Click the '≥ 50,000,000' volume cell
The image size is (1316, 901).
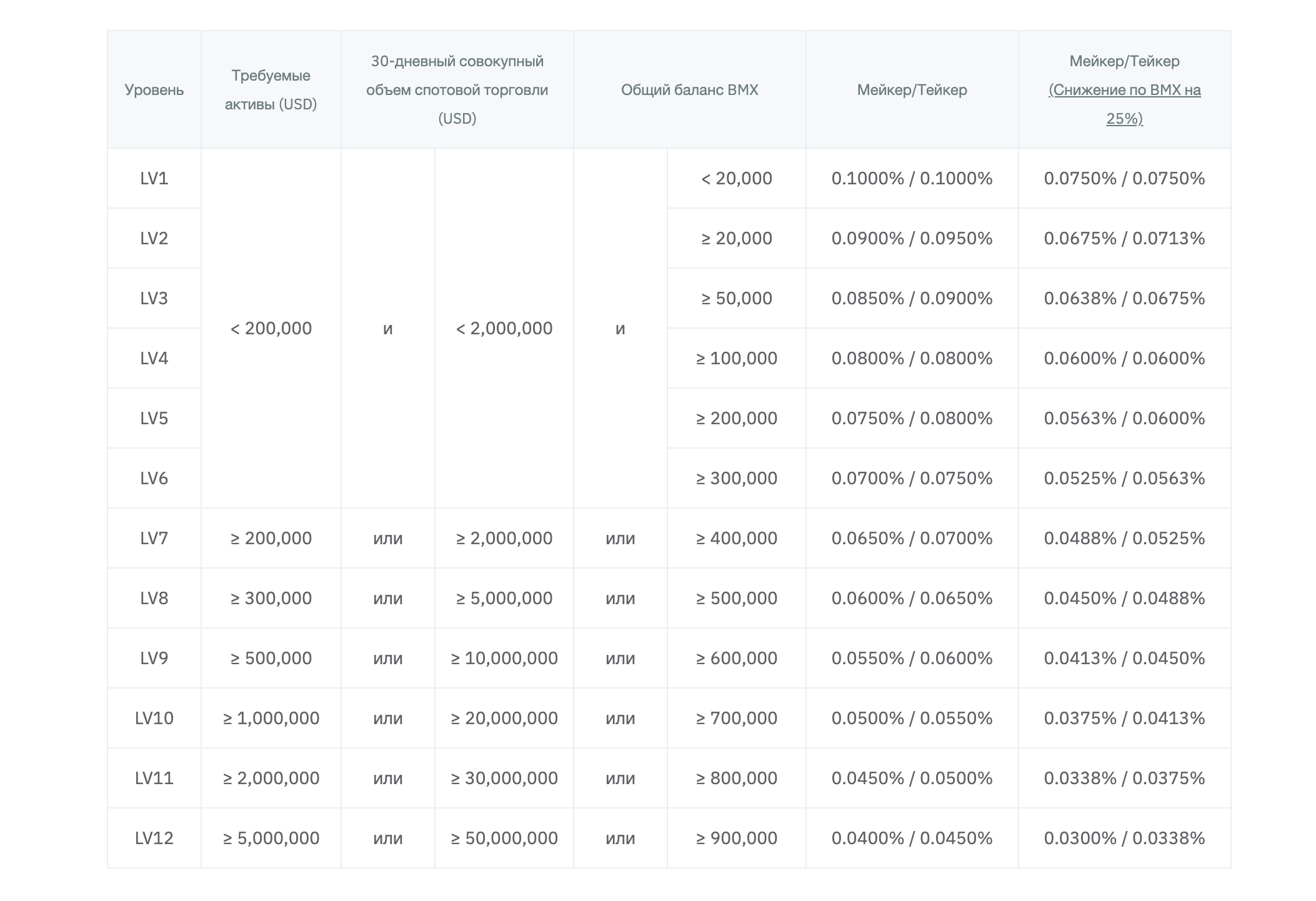[x=504, y=839]
